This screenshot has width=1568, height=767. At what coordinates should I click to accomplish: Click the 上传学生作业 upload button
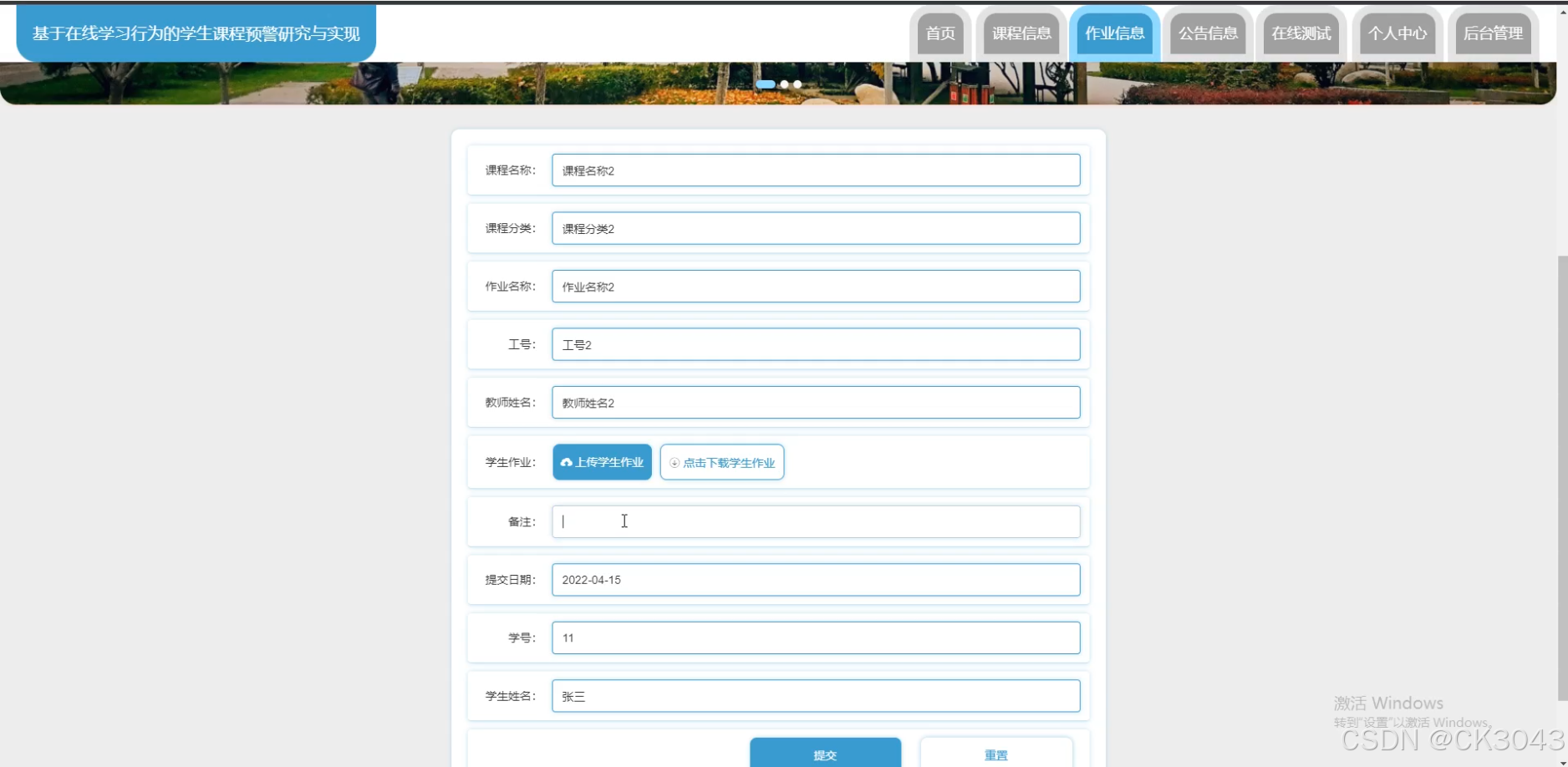point(602,462)
